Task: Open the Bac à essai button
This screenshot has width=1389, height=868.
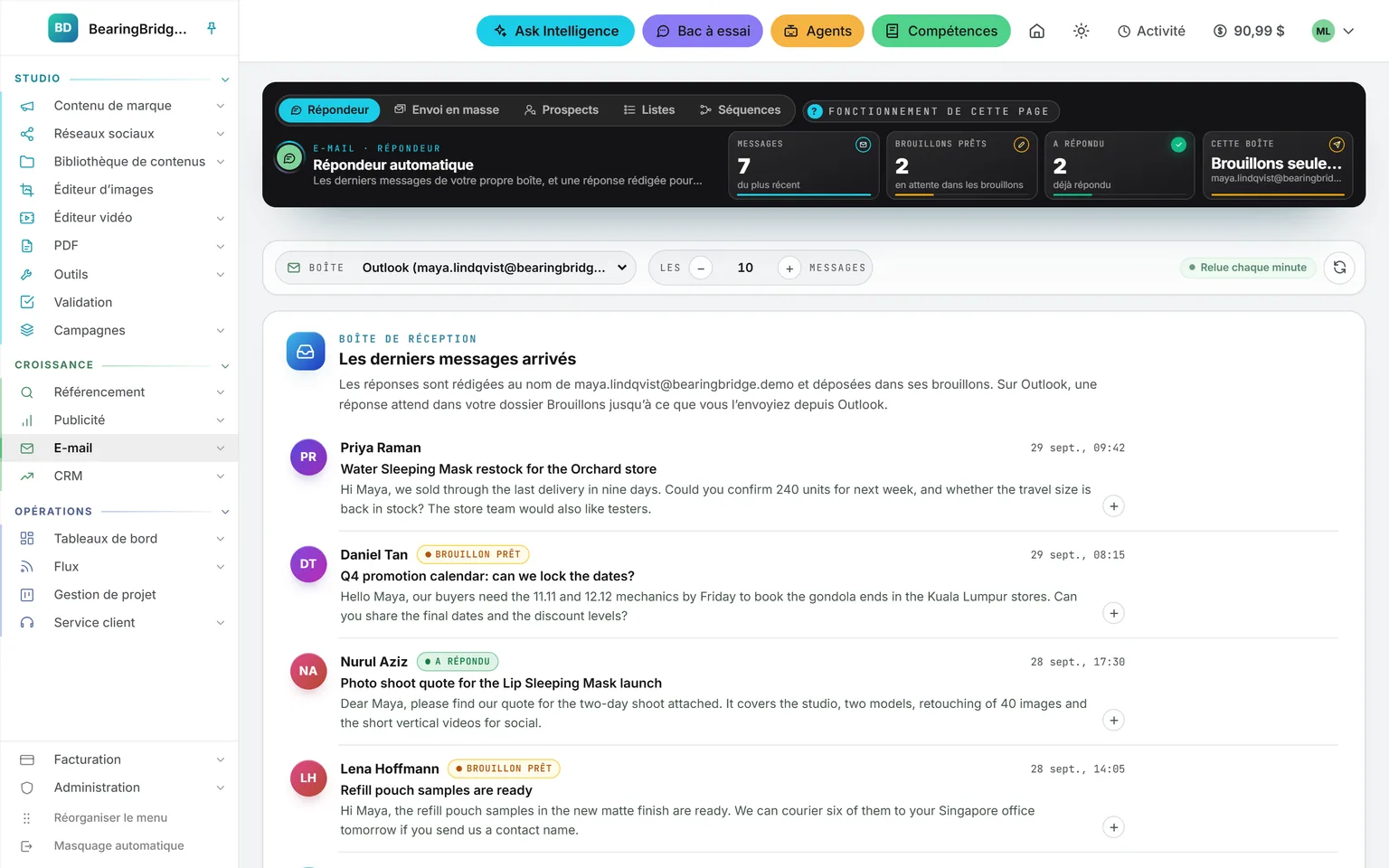Action: point(703,31)
